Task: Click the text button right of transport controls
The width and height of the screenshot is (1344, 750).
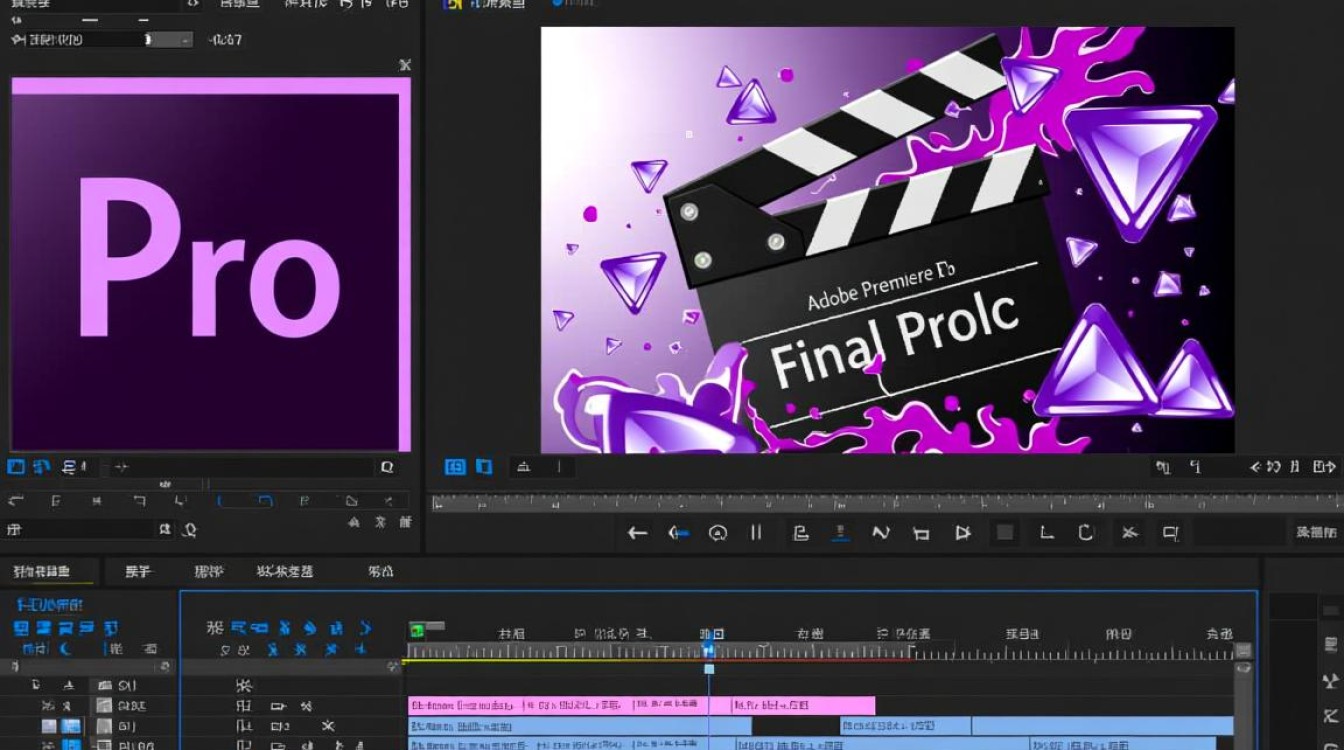Action: click(x=1316, y=533)
